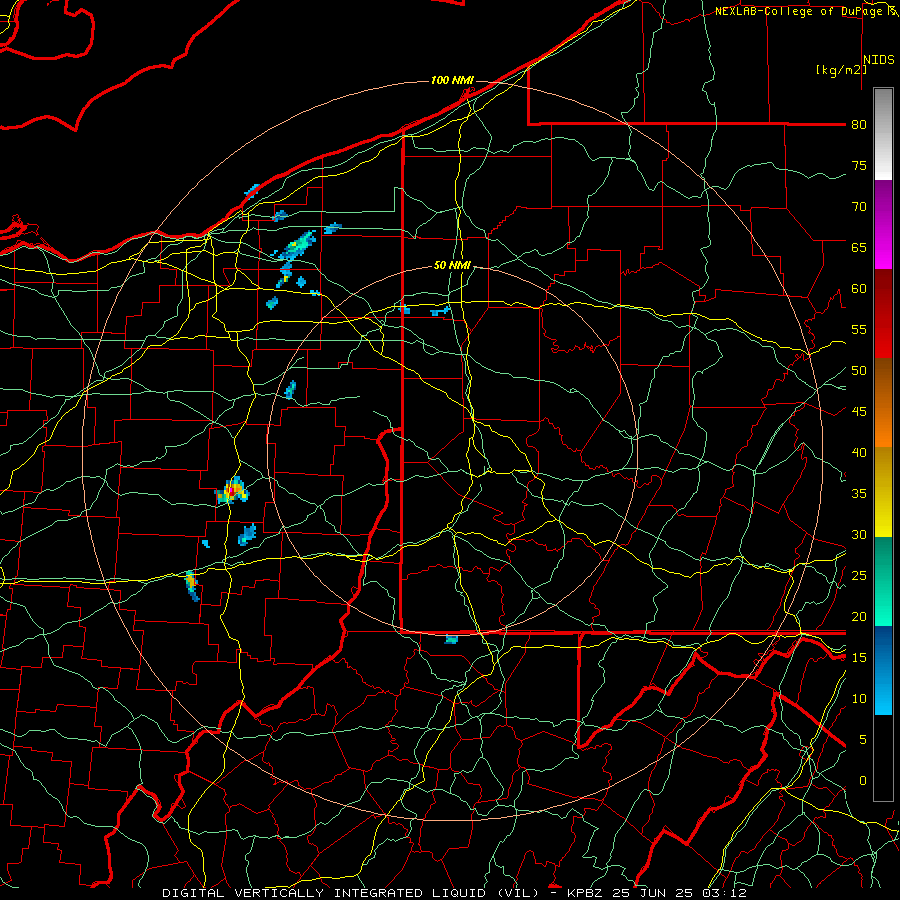Select the white-gray segment atop the color scale

click(883, 134)
